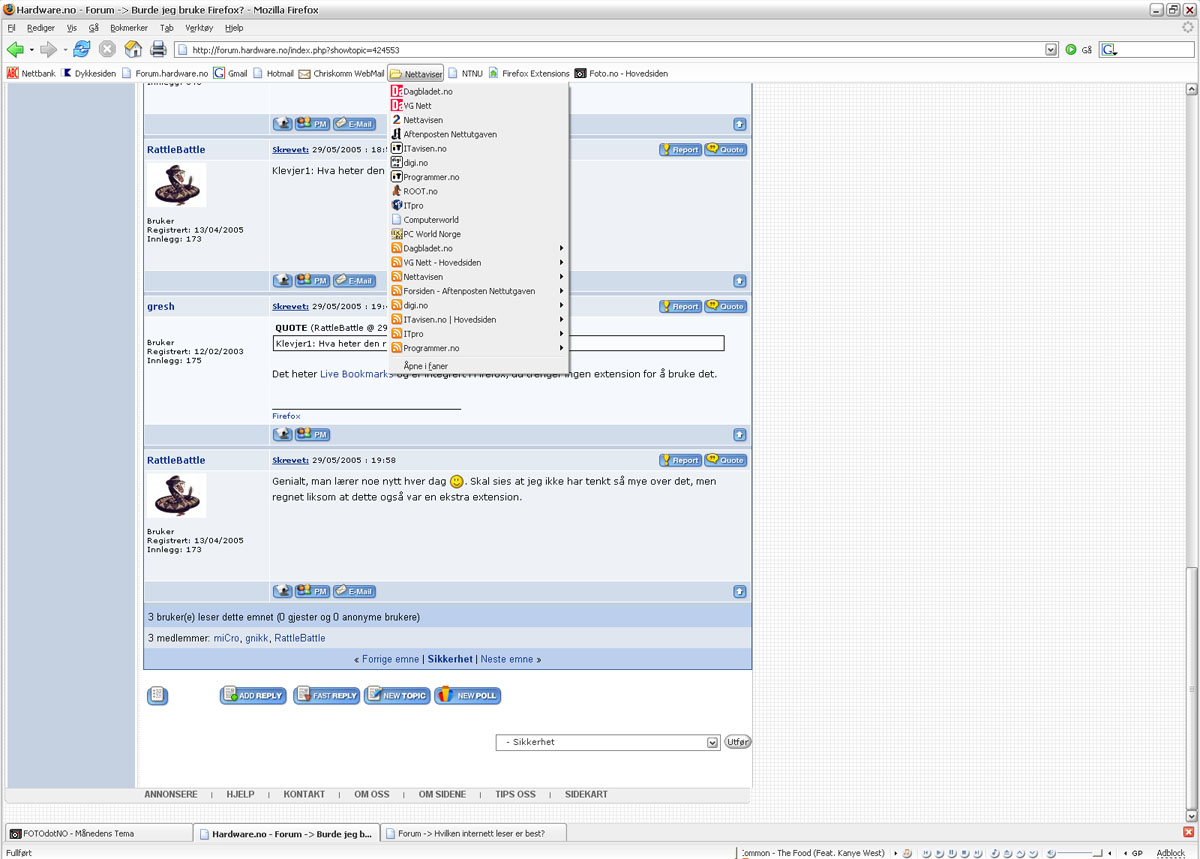Open the Nettbank bookmark

[31, 73]
